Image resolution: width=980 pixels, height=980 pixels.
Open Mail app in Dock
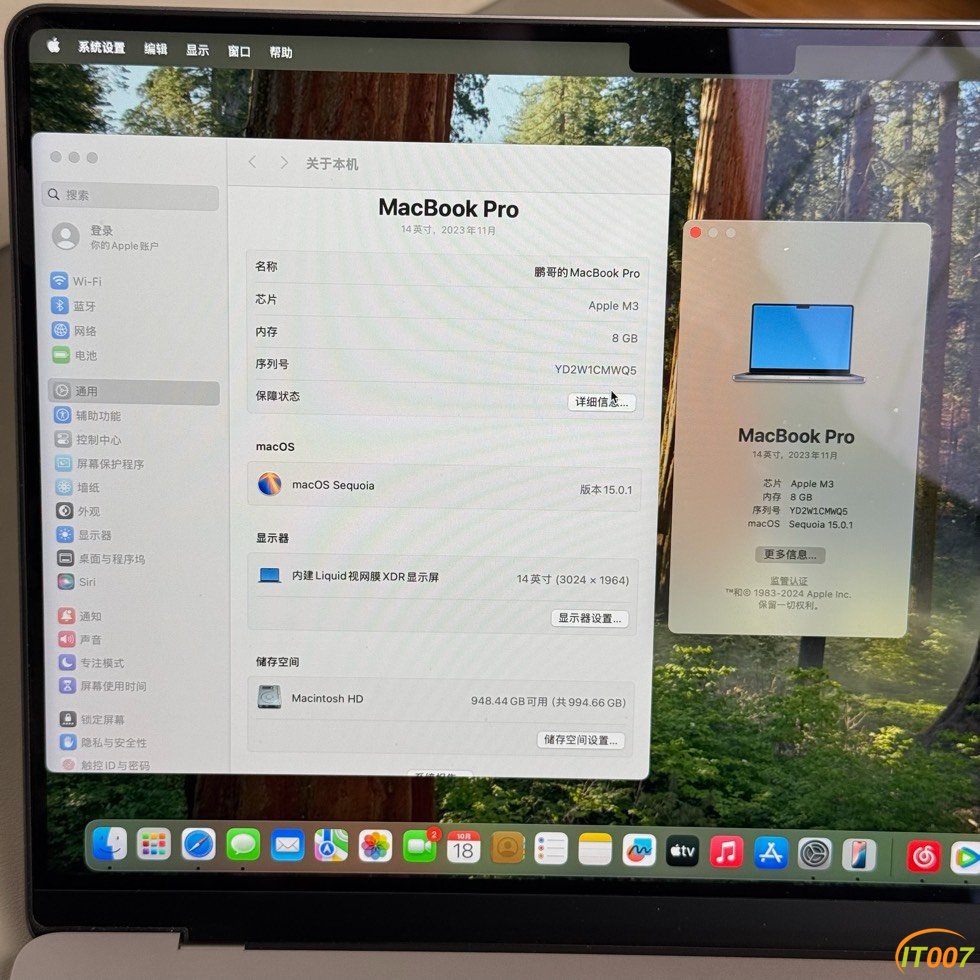[x=288, y=846]
